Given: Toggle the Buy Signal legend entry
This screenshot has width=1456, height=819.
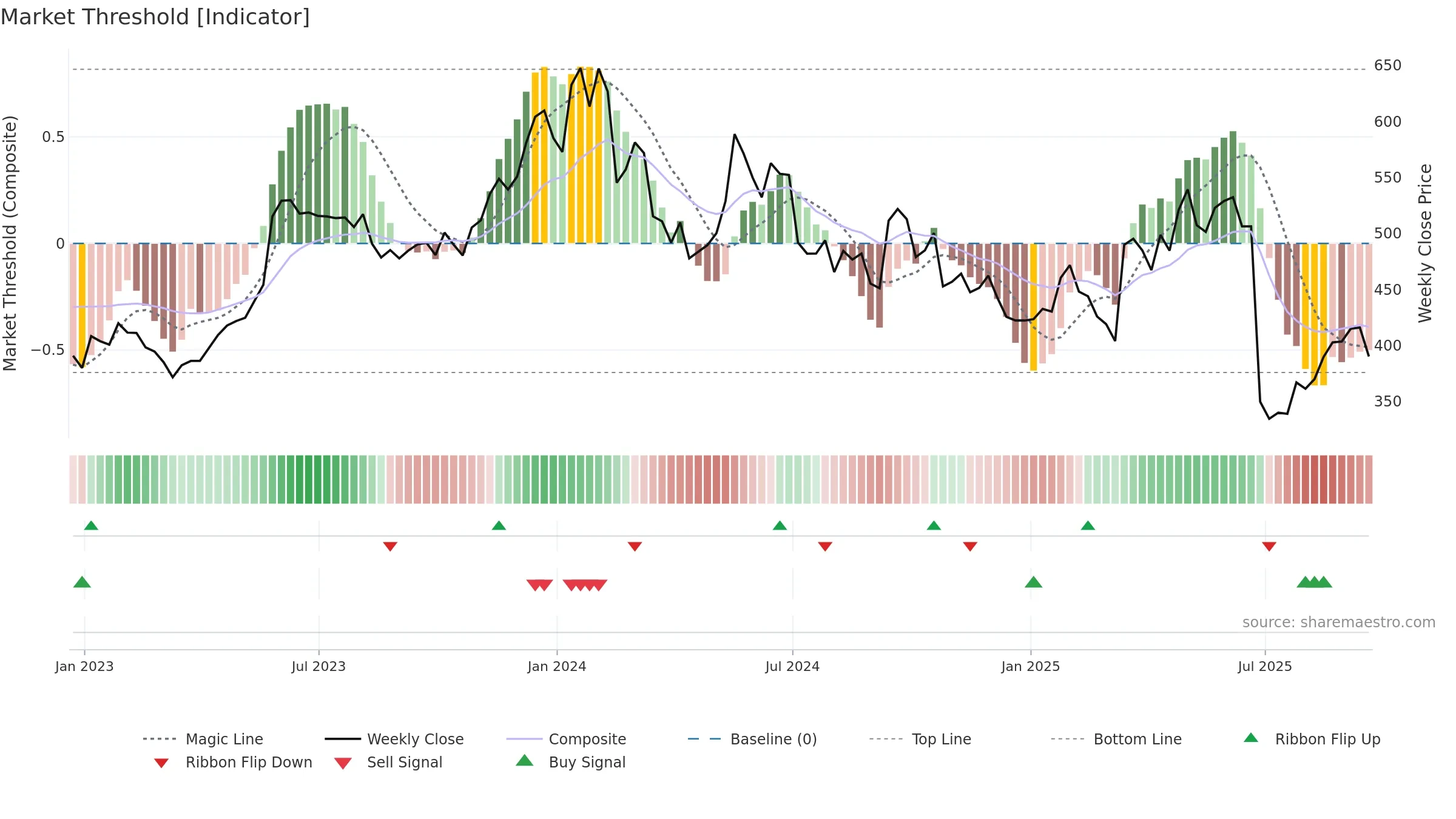Looking at the screenshot, I should click(570, 762).
